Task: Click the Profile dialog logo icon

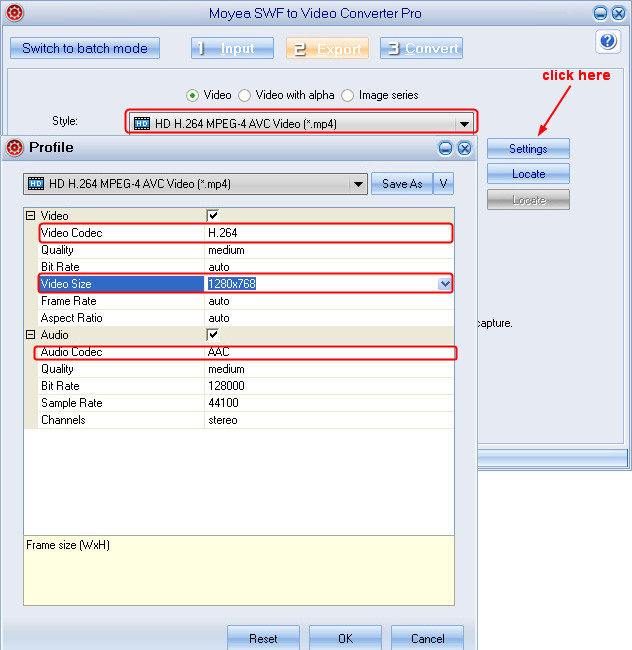Action: click(15, 148)
